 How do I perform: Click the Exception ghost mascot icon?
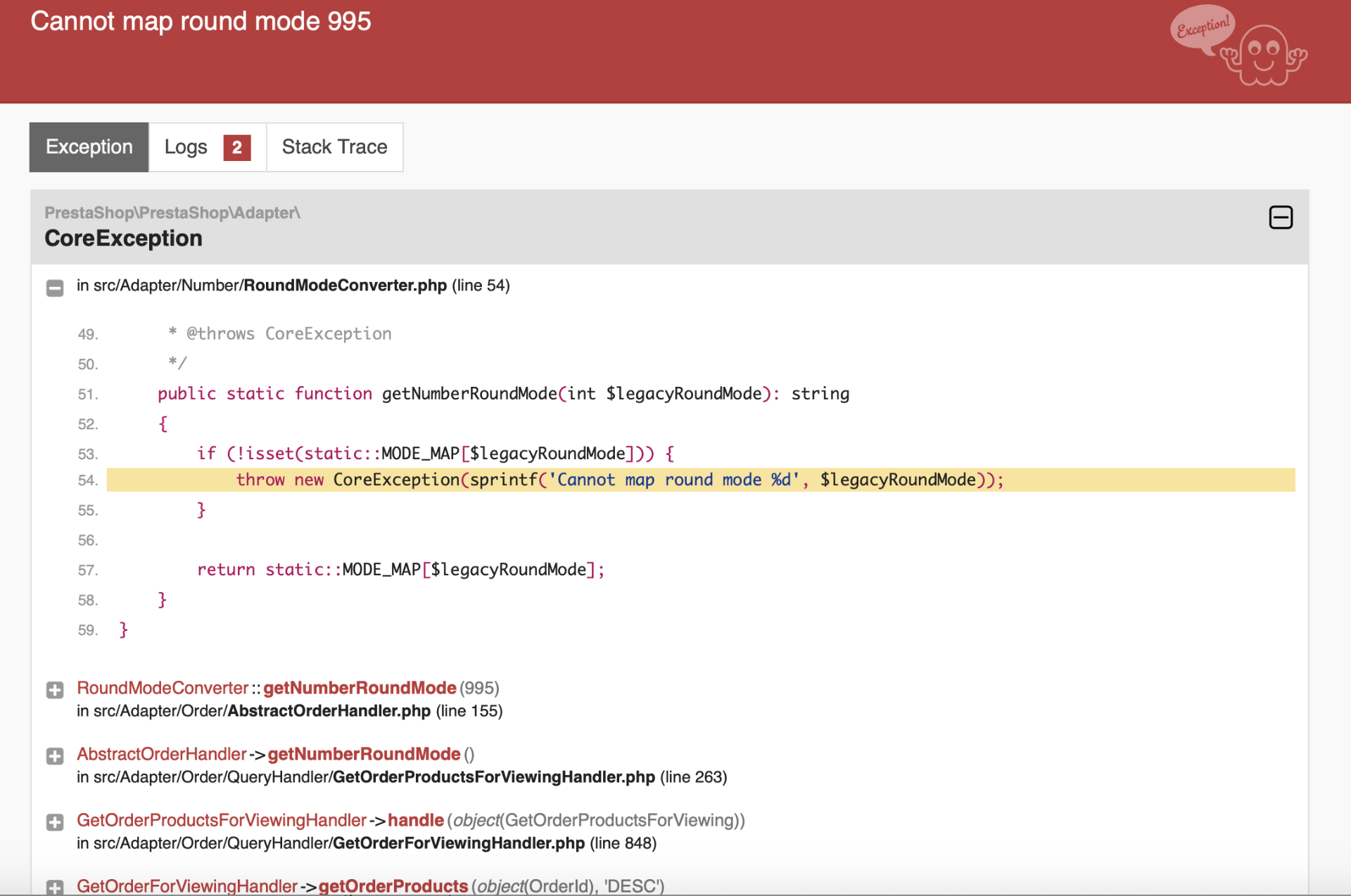tap(1264, 58)
